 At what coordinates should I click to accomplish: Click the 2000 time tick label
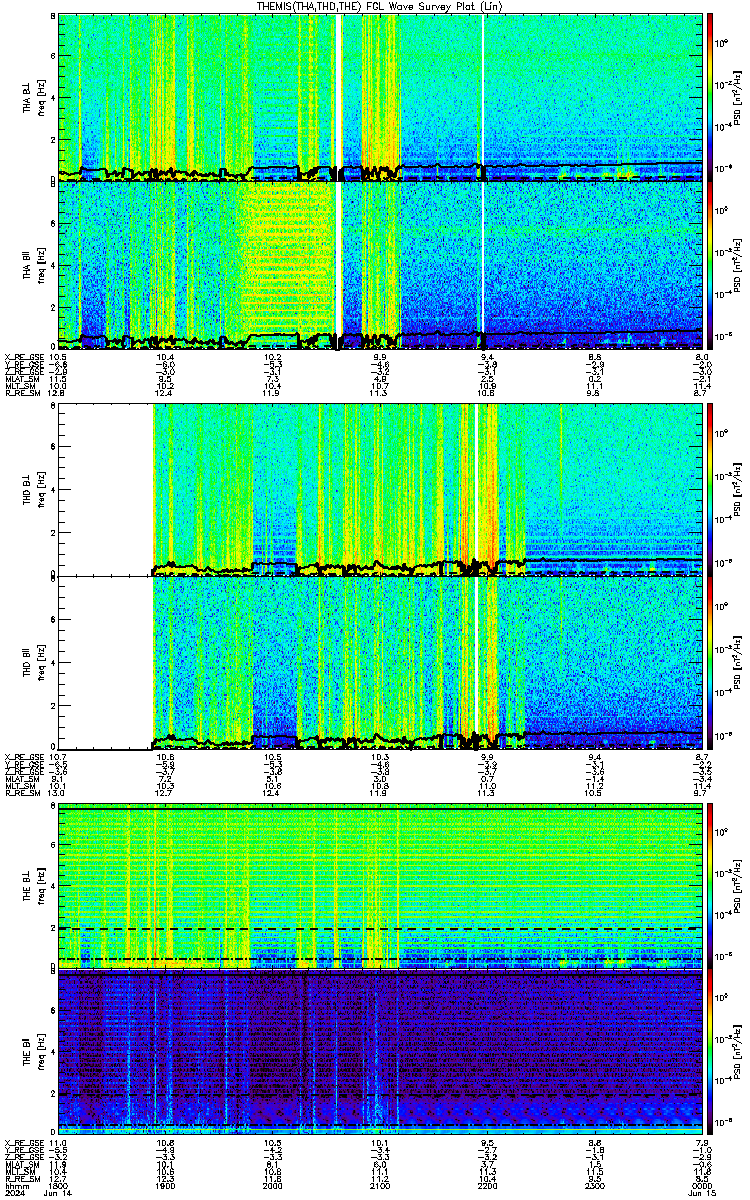(x=272, y=1185)
